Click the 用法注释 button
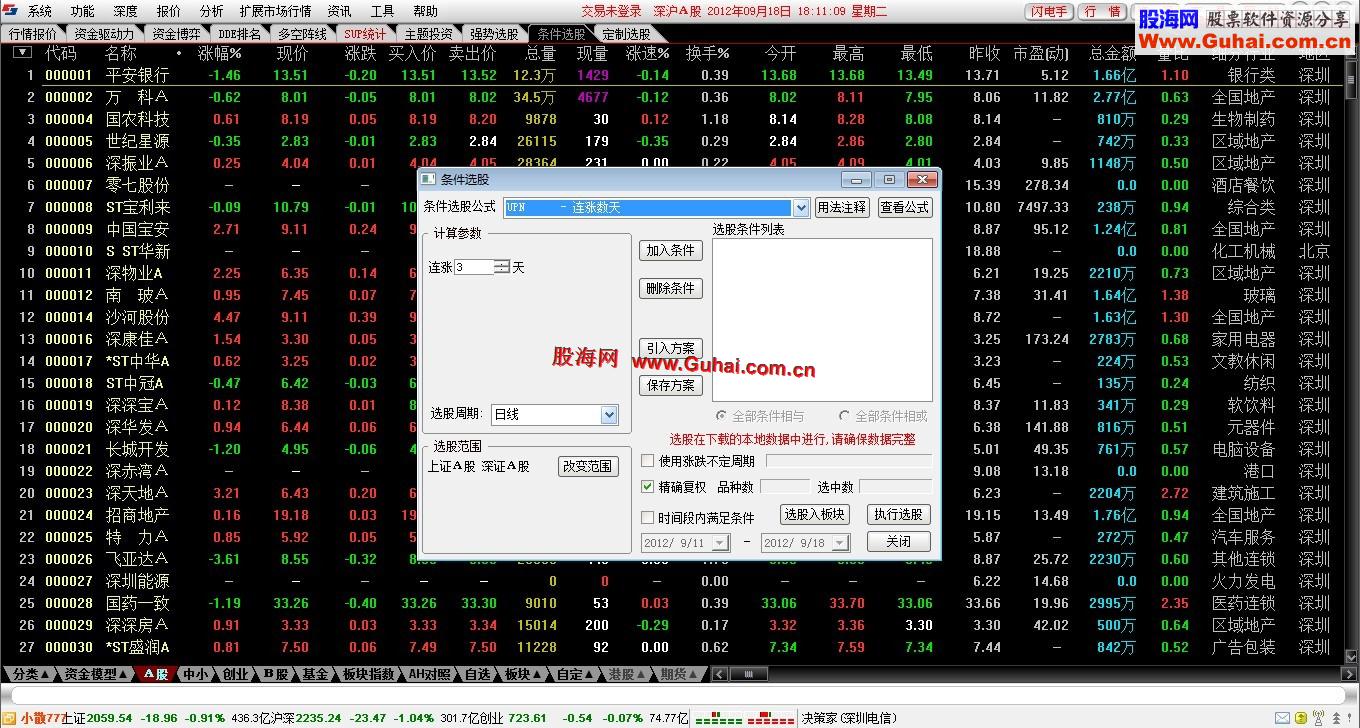 point(841,208)
